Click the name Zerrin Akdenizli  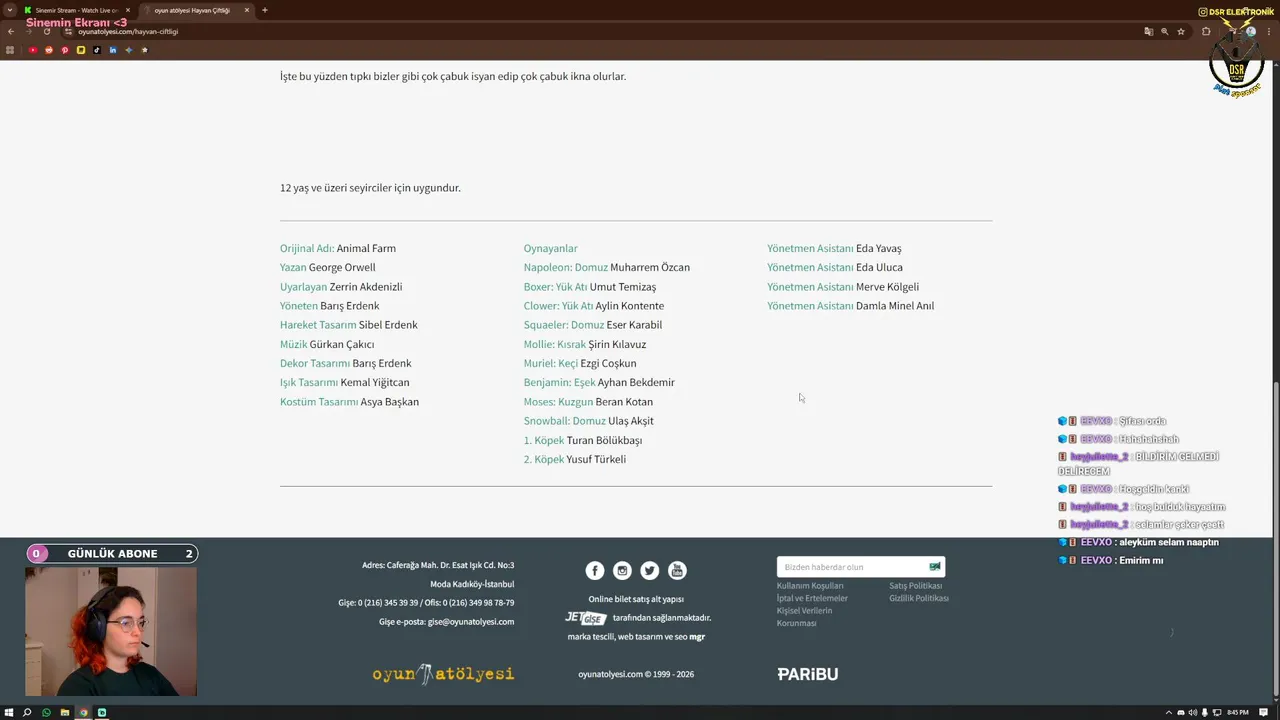coord(366,286)
